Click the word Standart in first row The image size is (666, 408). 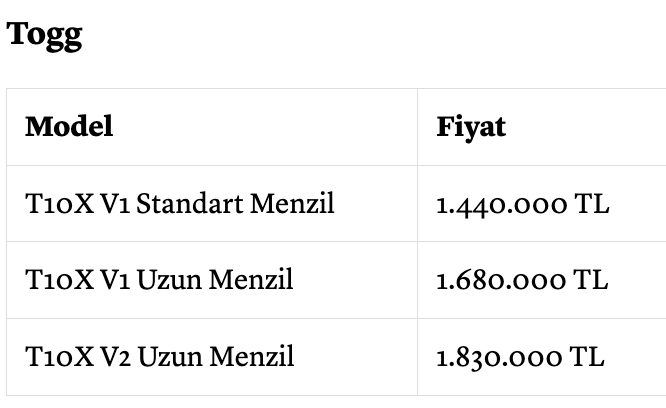coord(190,203)
